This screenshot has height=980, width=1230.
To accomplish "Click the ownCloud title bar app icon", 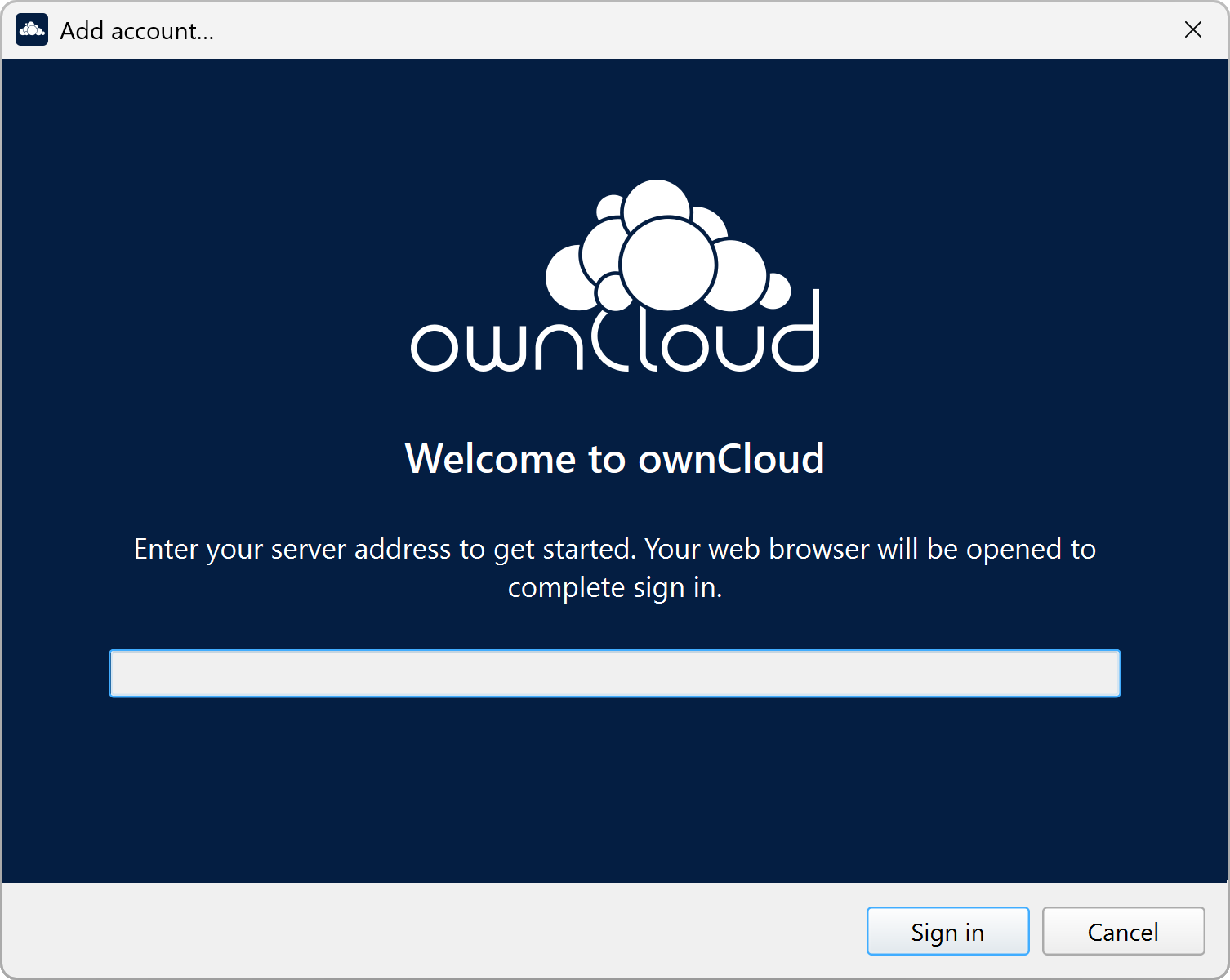I will (x=32, y=30).
